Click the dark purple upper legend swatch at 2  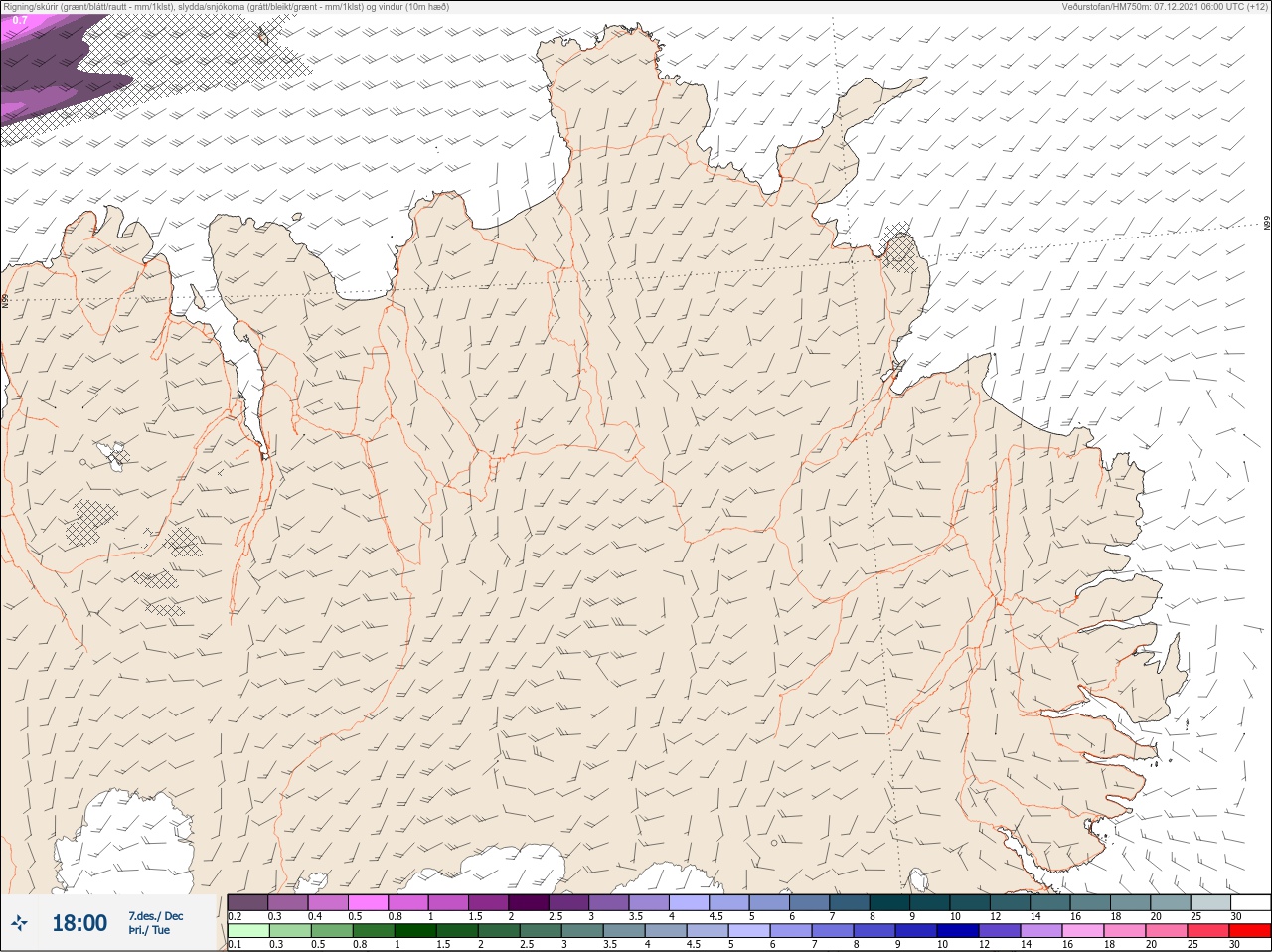[x=529, y=902]
